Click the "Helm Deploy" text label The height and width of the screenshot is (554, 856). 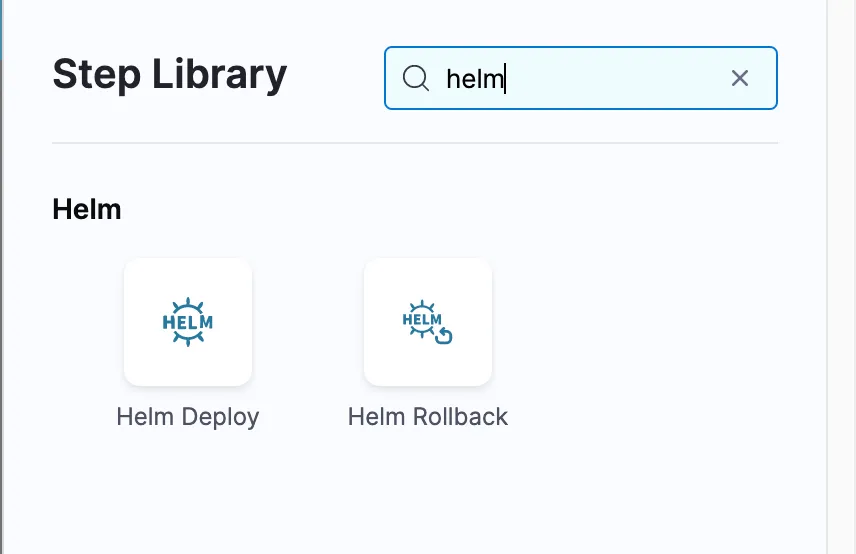click(x=188, y=416)
